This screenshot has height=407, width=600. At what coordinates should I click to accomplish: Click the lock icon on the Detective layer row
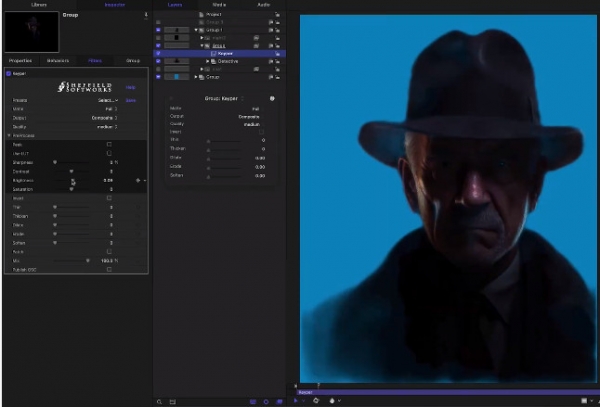[277, 61]
